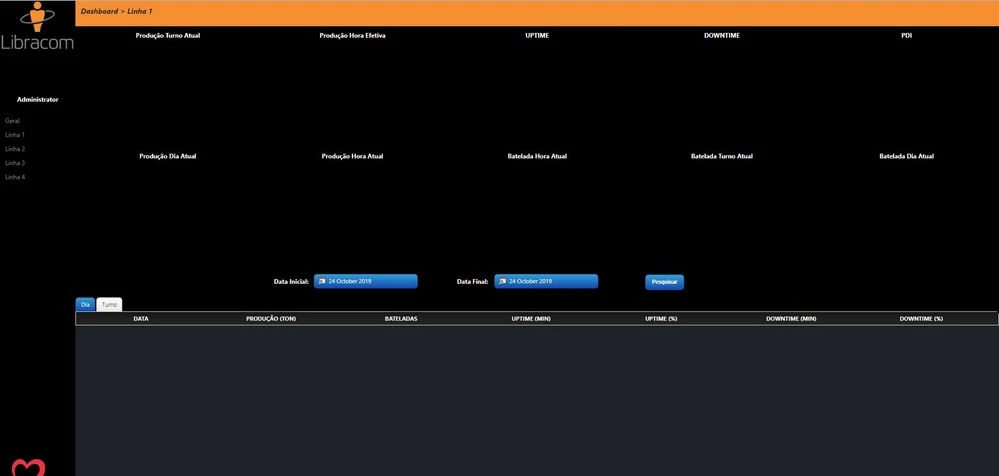Select the Data Final date field
Screen dimensions: 999x476
tap(546, 281)
